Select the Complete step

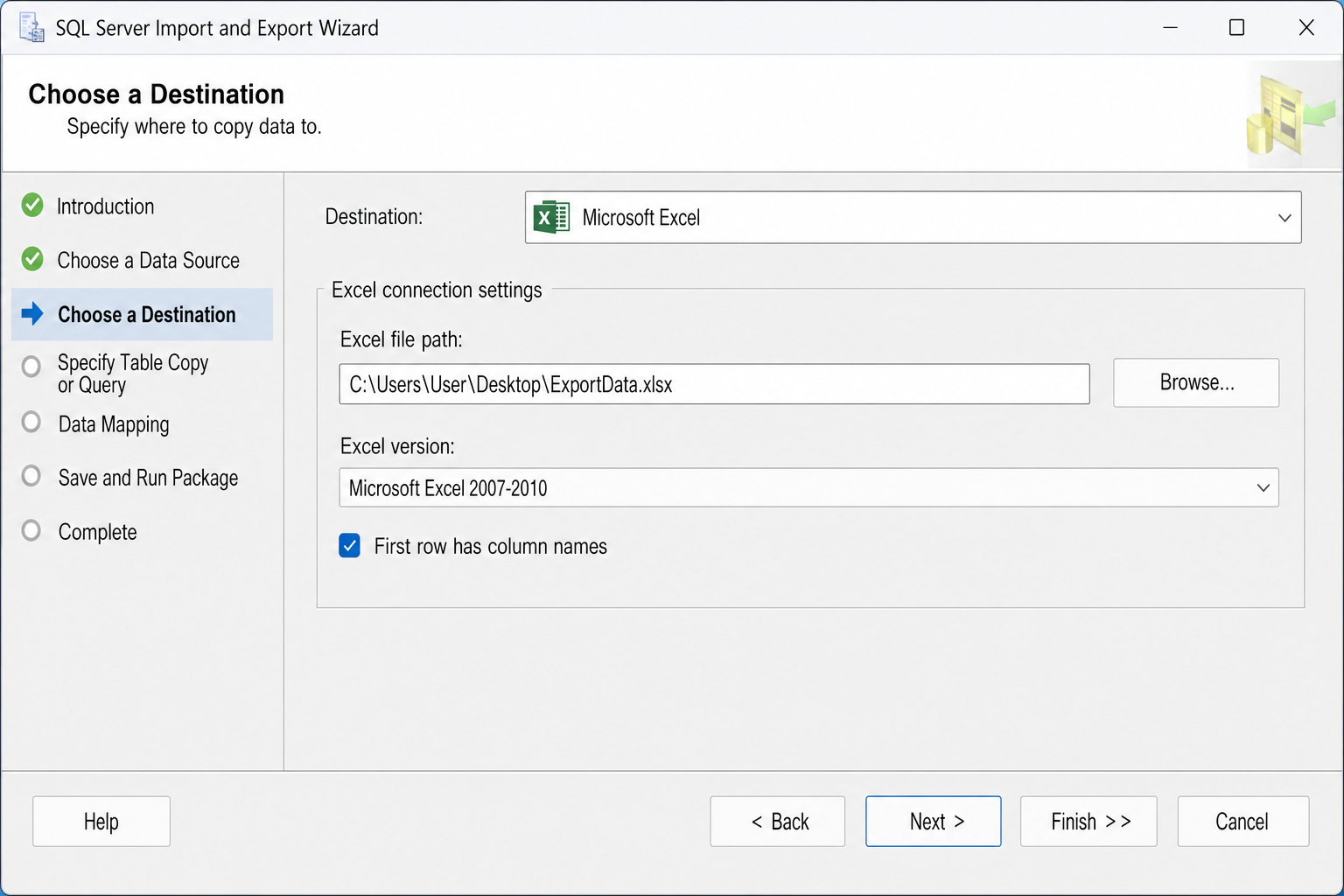click(x=98, y=532)
